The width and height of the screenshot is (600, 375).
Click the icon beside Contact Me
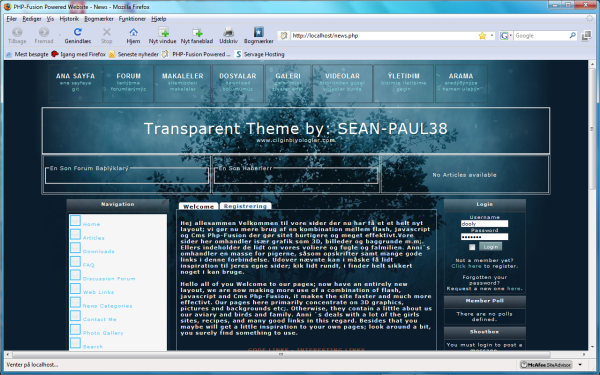tap(75, 316)
